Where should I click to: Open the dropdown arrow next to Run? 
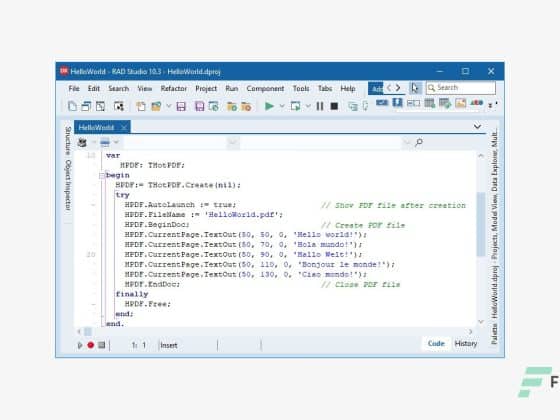point(282,106)
